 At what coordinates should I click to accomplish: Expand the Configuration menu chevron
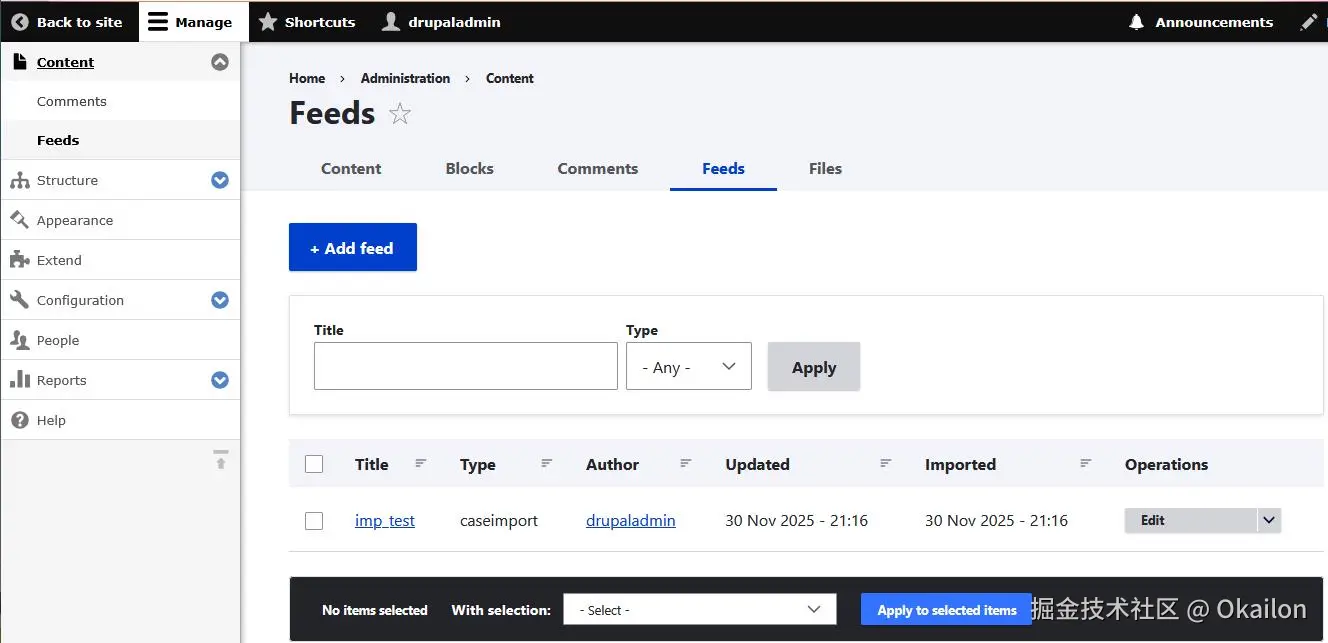click(x=220, y=300)
